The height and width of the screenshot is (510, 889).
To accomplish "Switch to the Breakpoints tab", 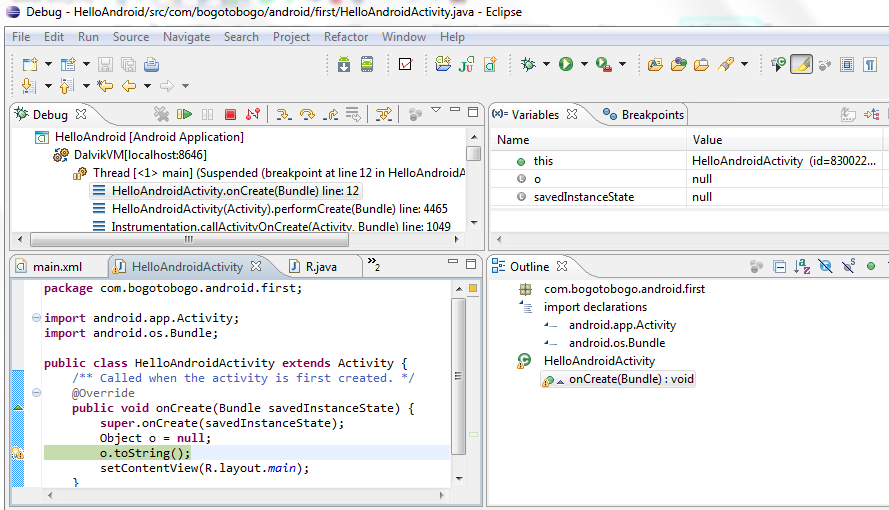I will [643, 114].
